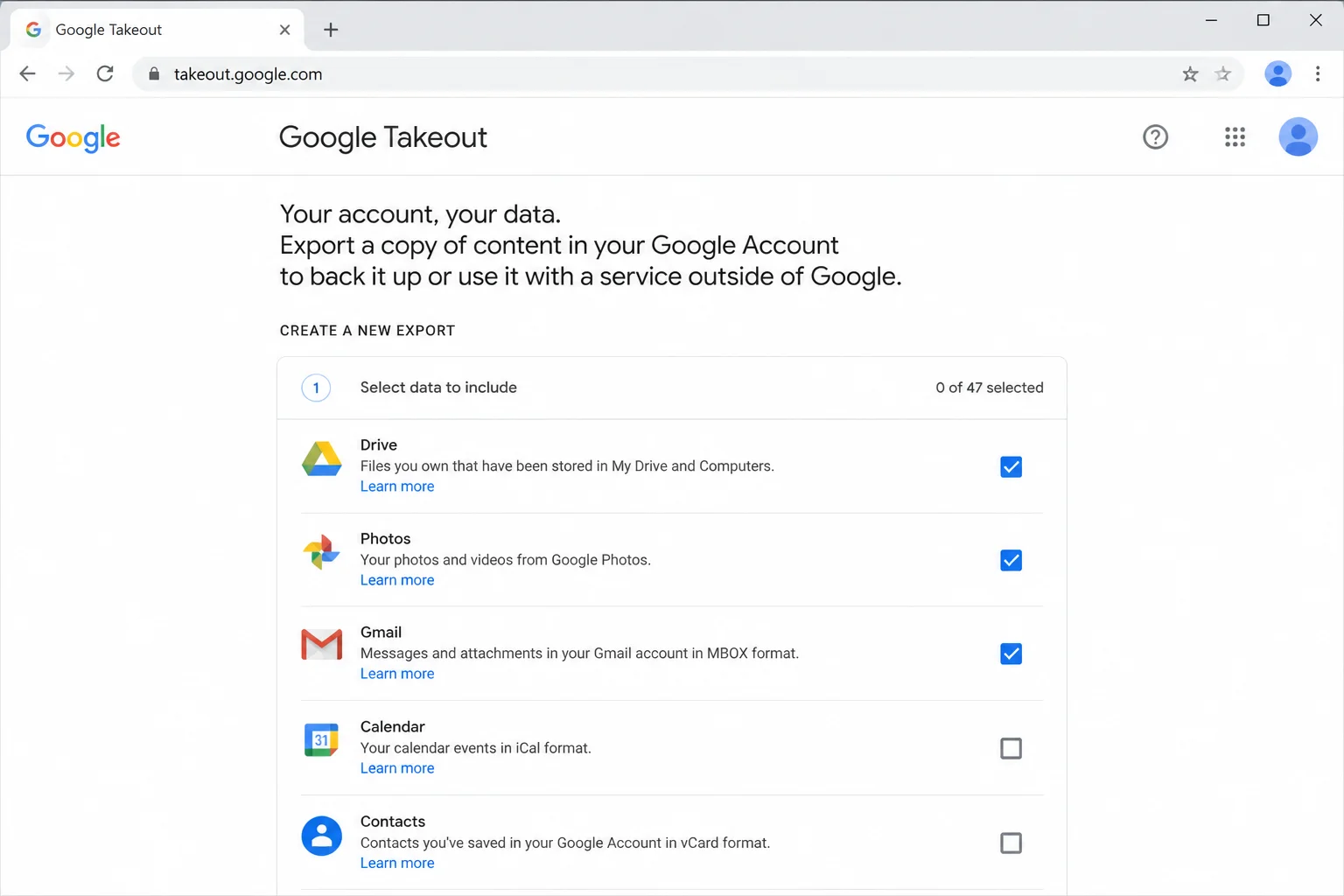Viewport: 1344px width, 896px height.
Task: Click 'Your calendar events in iCal format.' text
Action: 476,748
